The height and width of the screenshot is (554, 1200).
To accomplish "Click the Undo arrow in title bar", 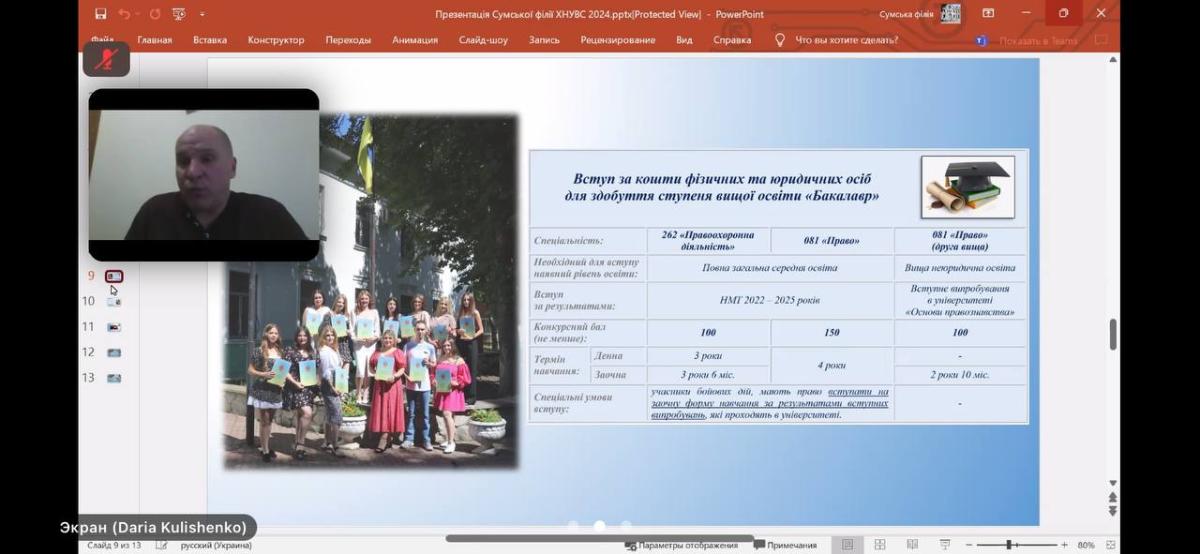I will (x=124, y=14).
